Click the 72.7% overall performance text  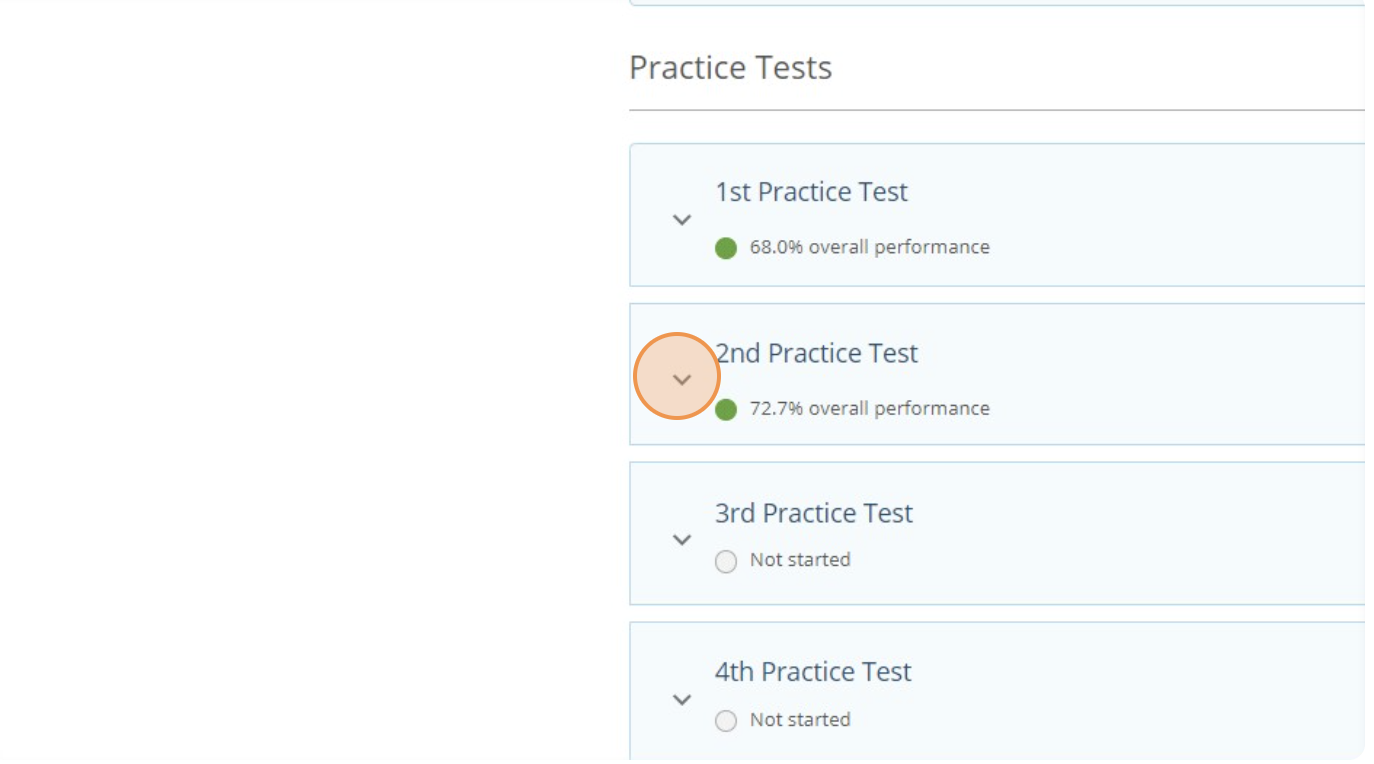869,408
